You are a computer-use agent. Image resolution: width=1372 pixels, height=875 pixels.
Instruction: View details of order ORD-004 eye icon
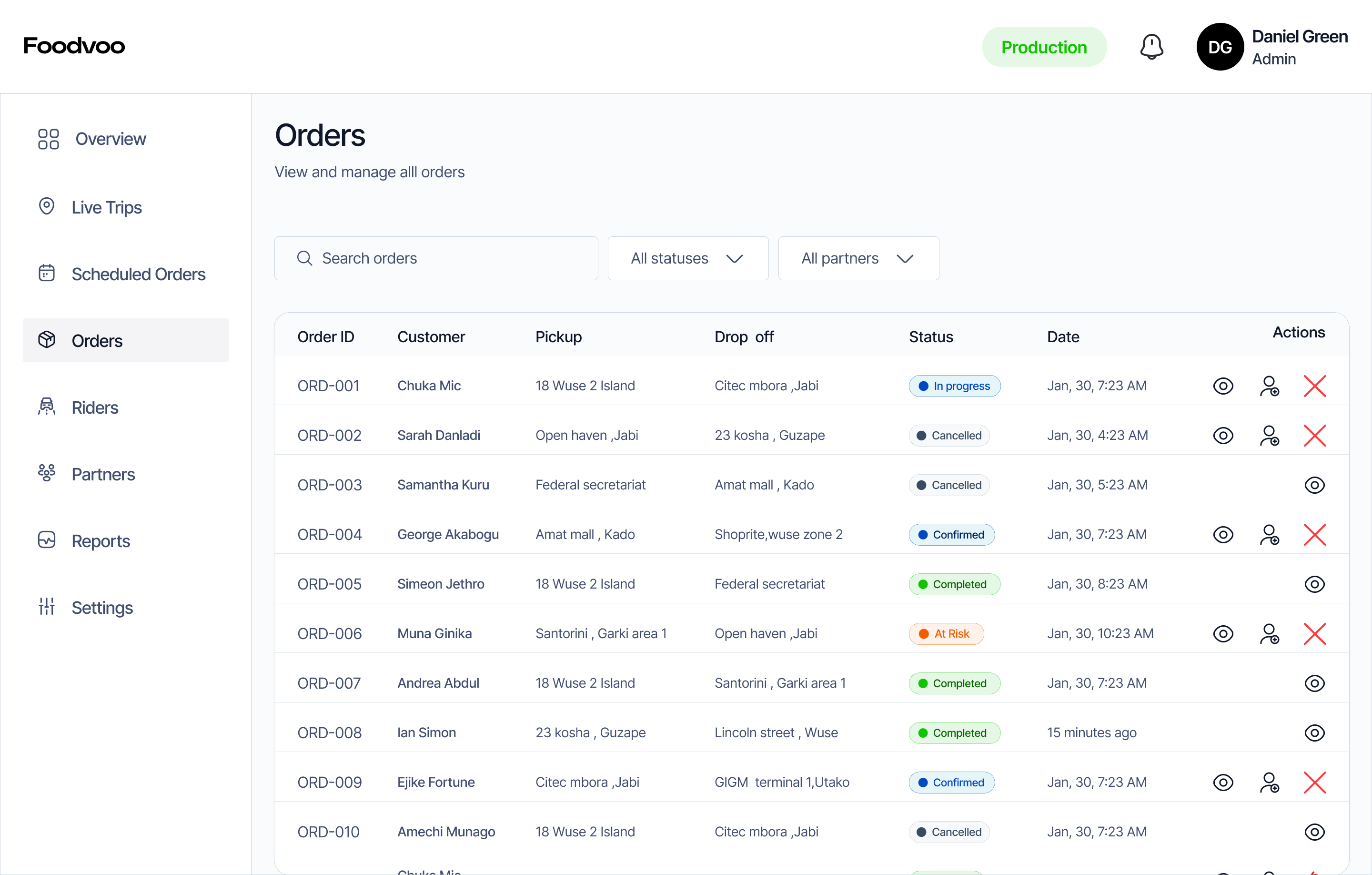[x=1223, y=535]
